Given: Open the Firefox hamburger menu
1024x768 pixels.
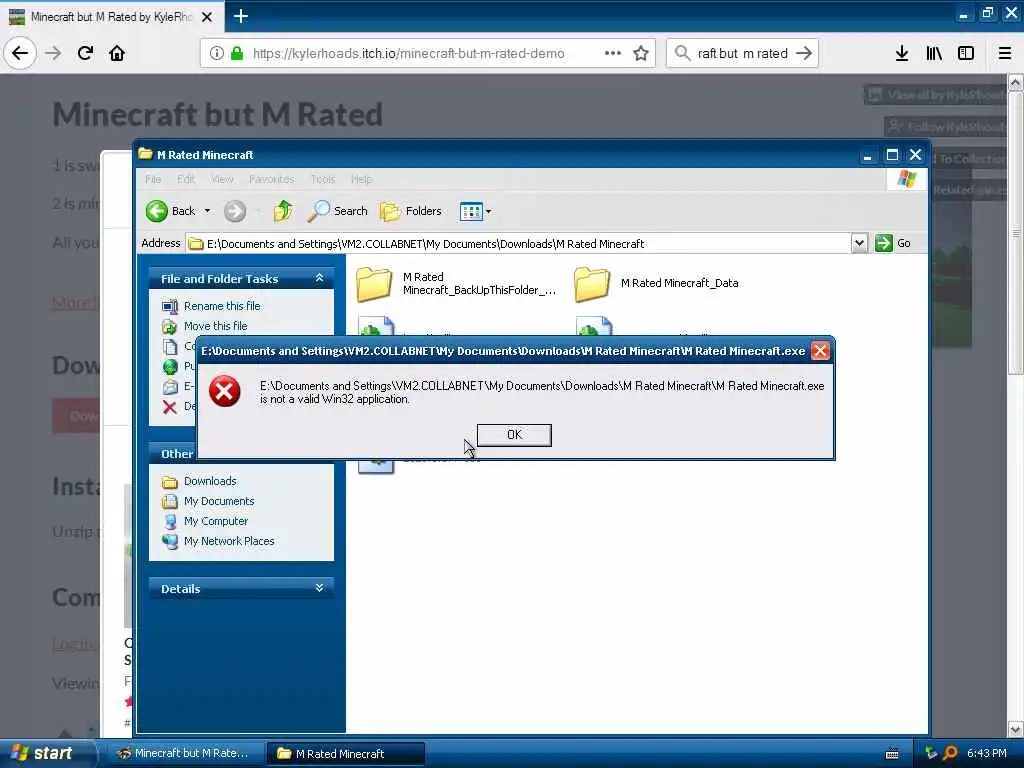Looking at the screenshot, I should (1005, 53).
